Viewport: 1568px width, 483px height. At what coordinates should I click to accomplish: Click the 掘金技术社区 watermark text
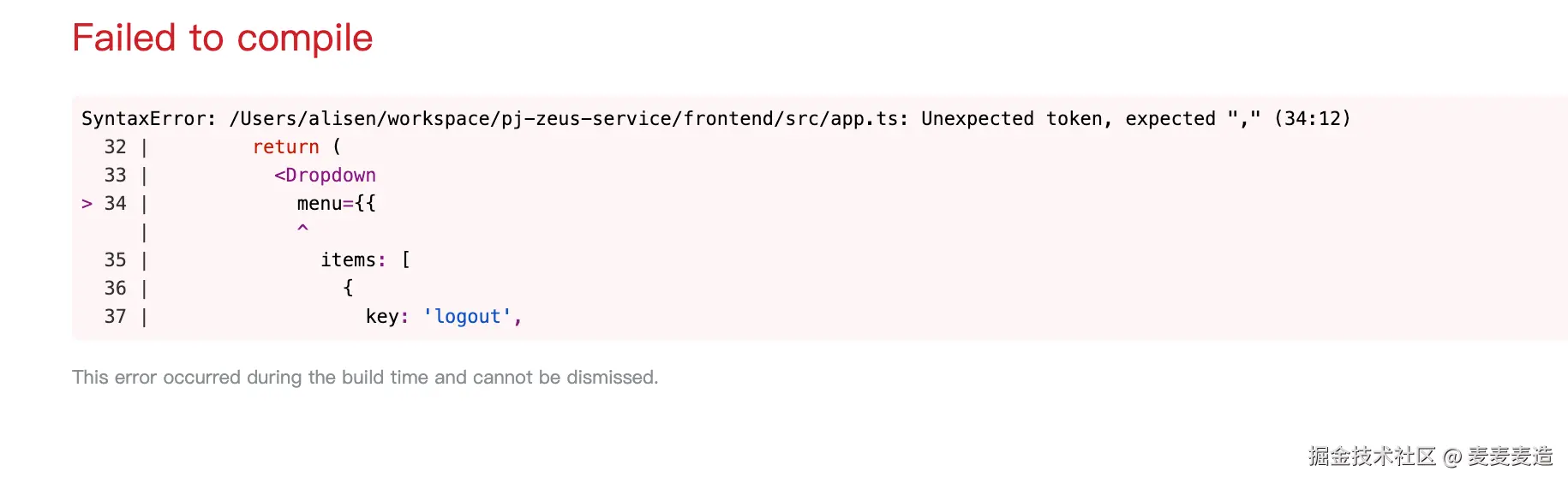(1371, 456)
